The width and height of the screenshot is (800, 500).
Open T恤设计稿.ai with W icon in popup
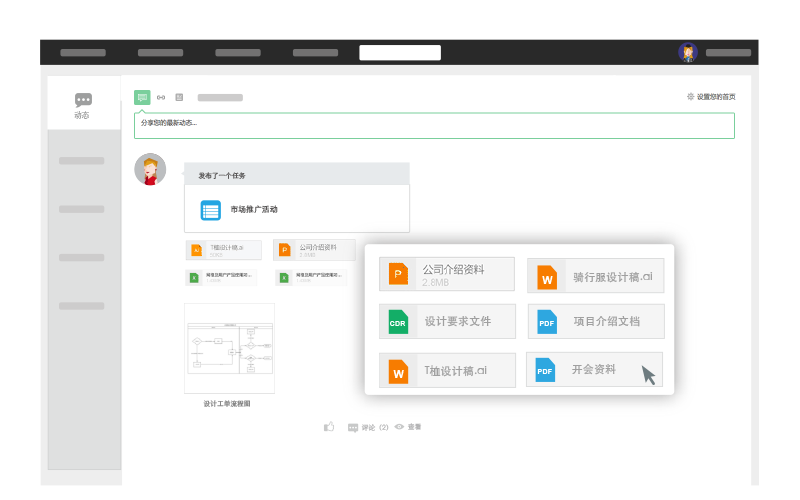pyautogui.click(x=447, y=370)
